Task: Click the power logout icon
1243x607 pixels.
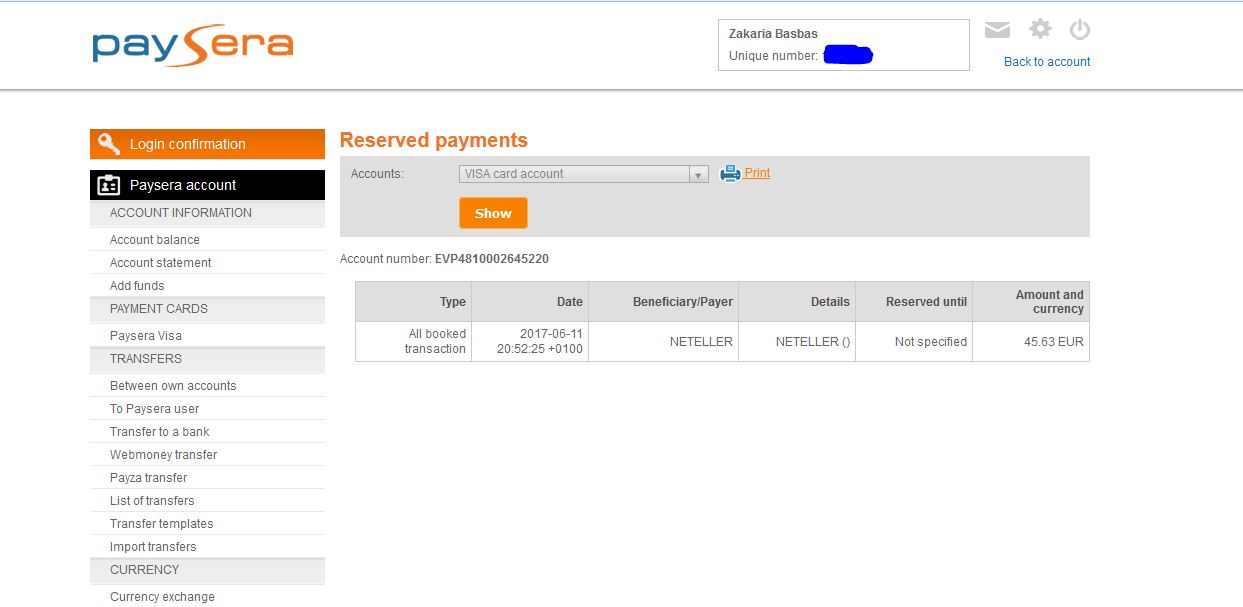Action: pos(1080,29)
